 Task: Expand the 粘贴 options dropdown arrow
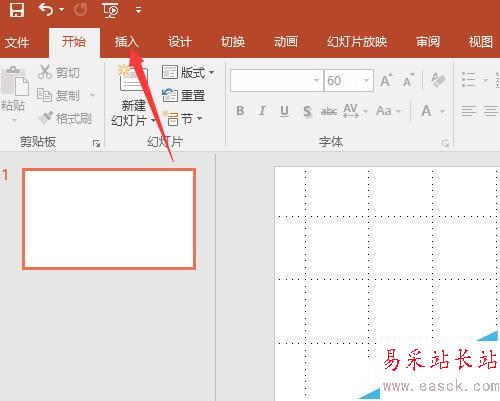point(14,120)
